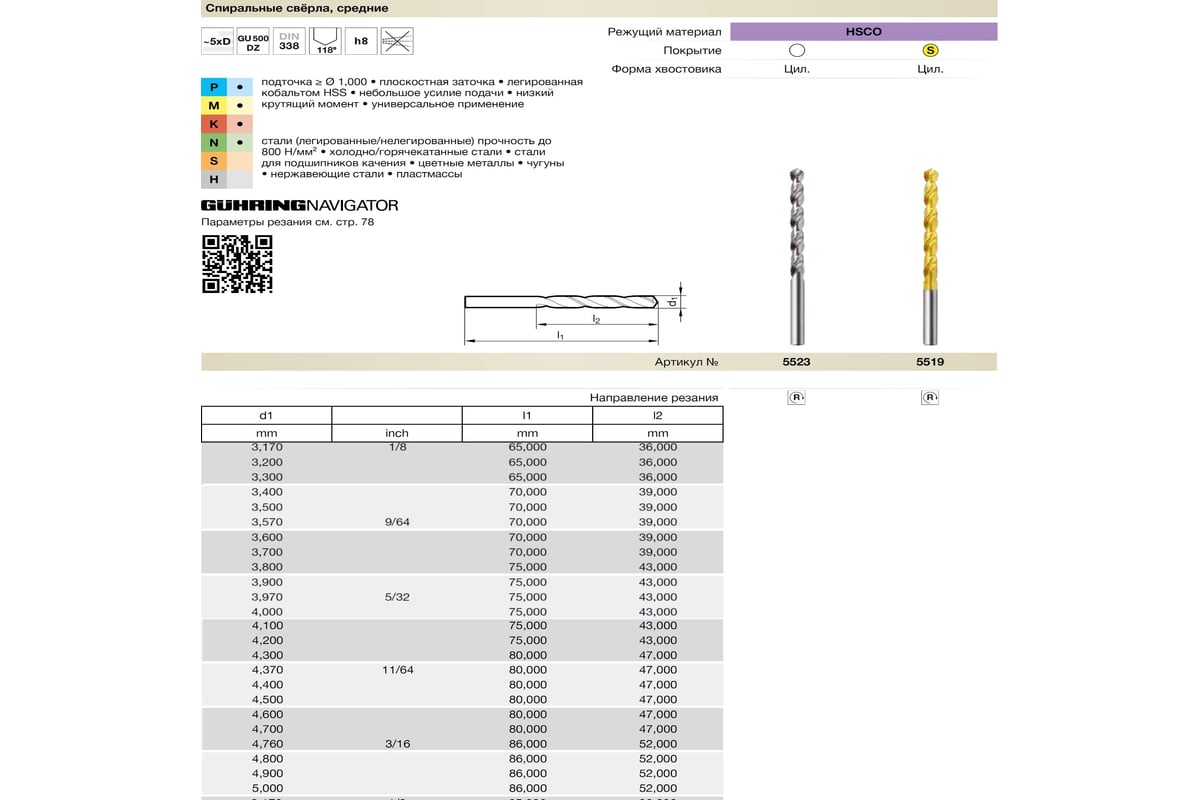
Task: Click the yellow S coating symbol
Action: [x=929, y=51]
